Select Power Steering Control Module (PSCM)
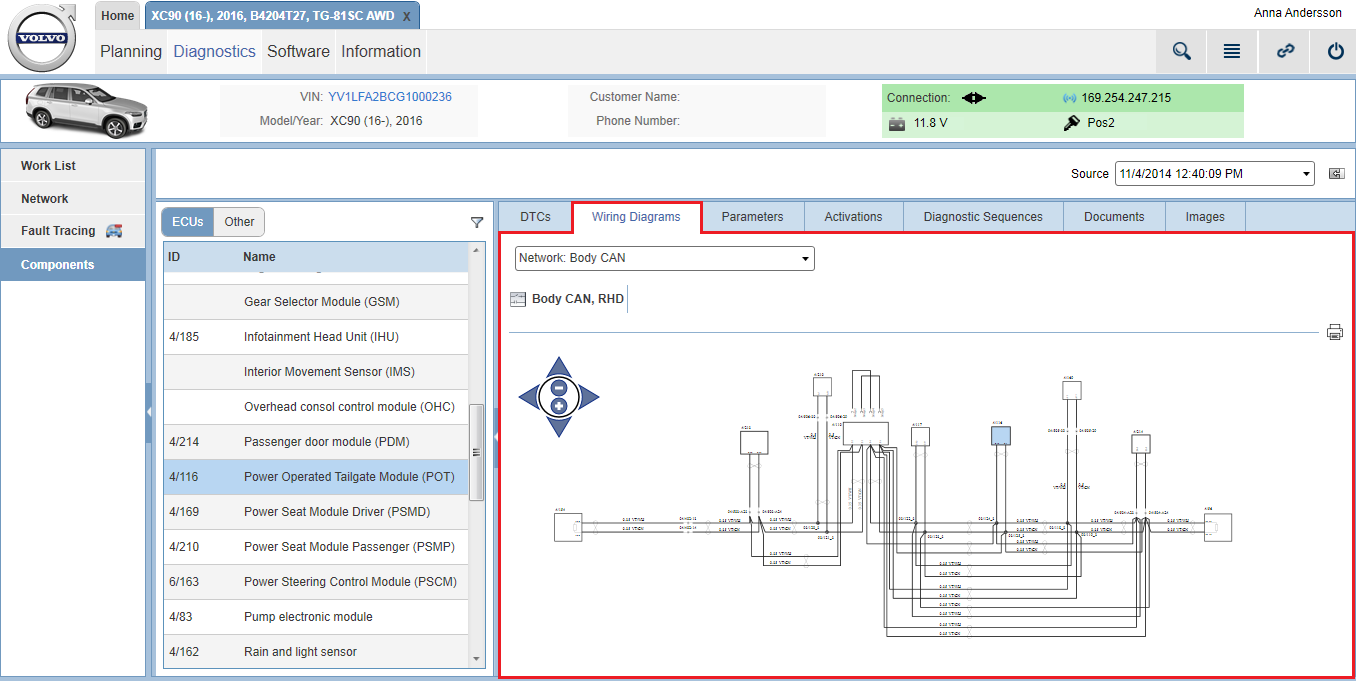The height and width of the screenshot is (681, 1356). click(316, 582)
